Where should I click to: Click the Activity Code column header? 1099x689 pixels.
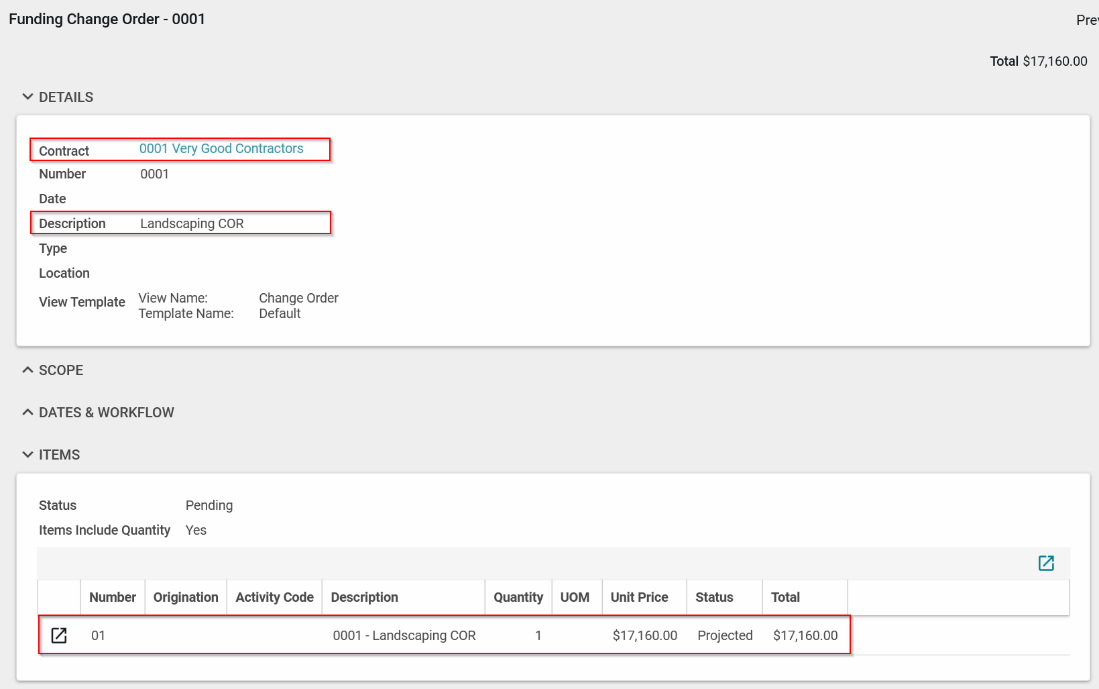pyautogui.click(x=274, y=597)
